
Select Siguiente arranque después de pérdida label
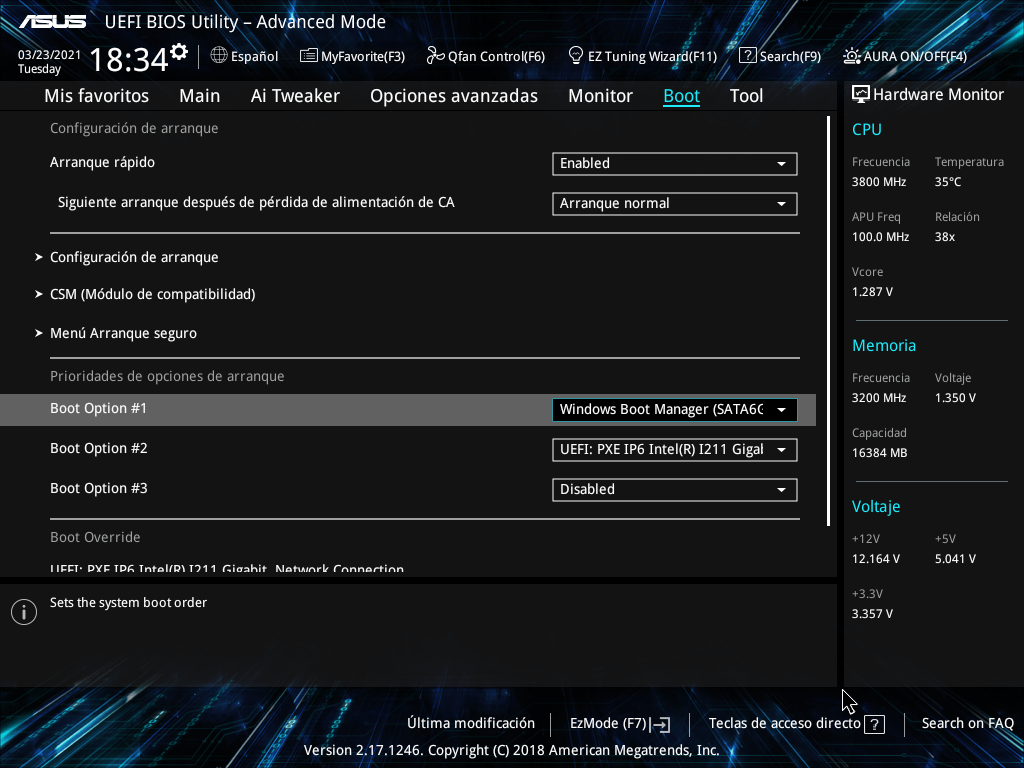[256, 202]
